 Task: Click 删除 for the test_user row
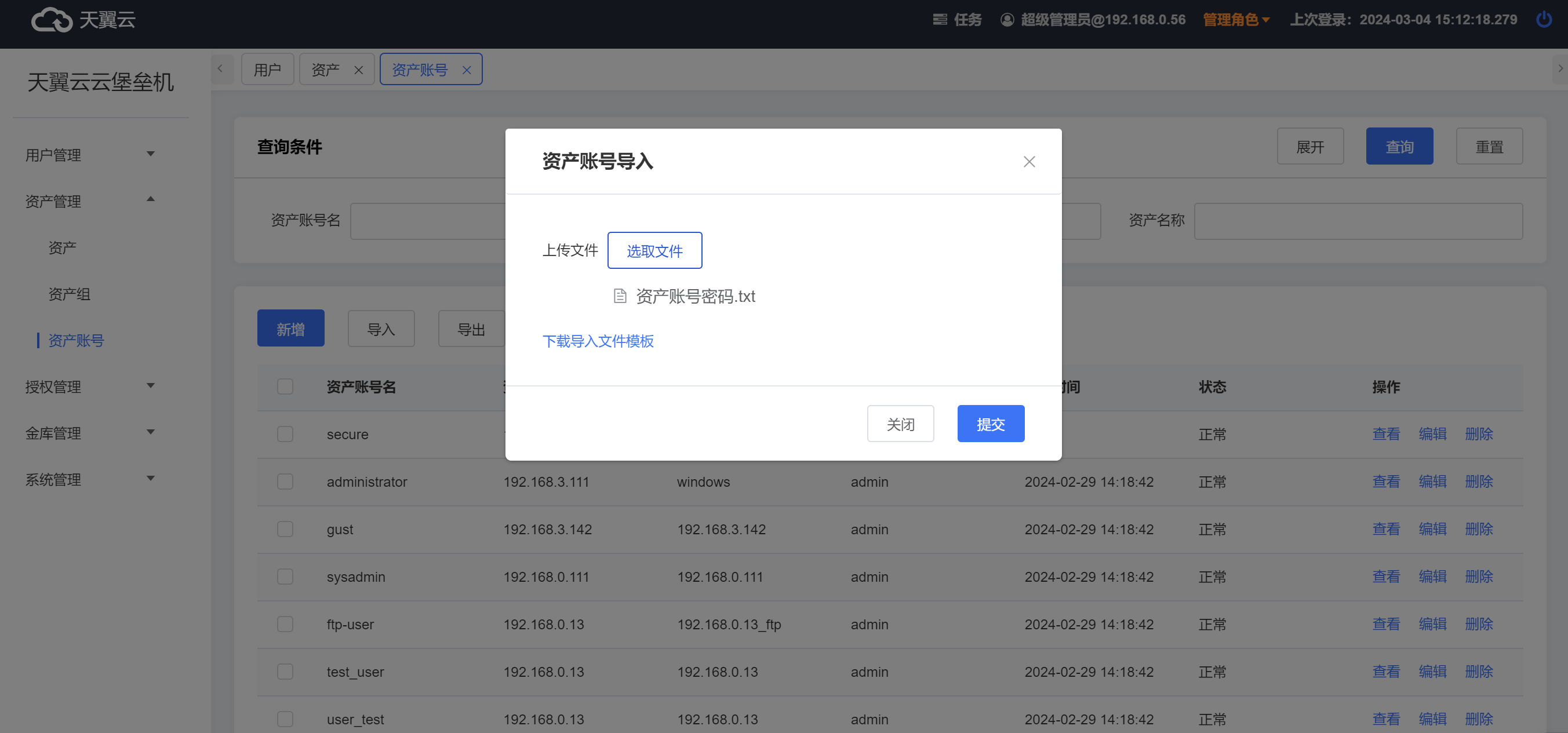1479,672
